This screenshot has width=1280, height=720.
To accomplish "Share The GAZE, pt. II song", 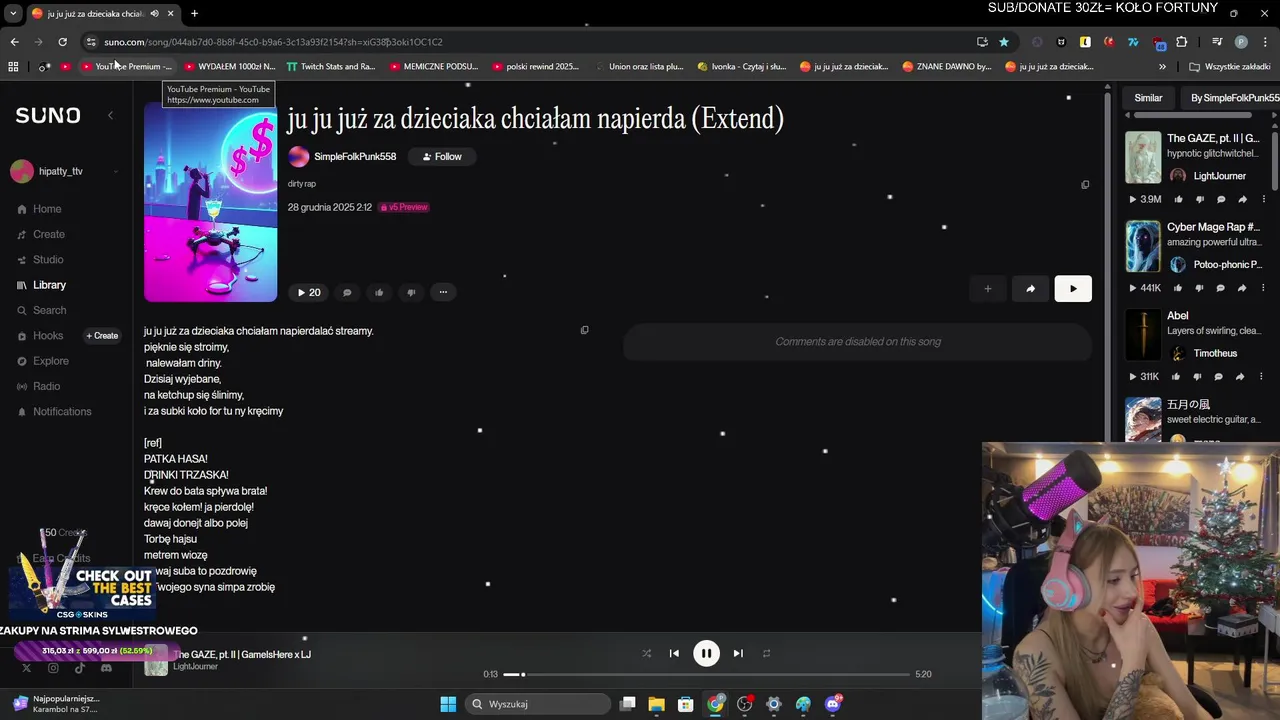I will (x=1243, y=199).
